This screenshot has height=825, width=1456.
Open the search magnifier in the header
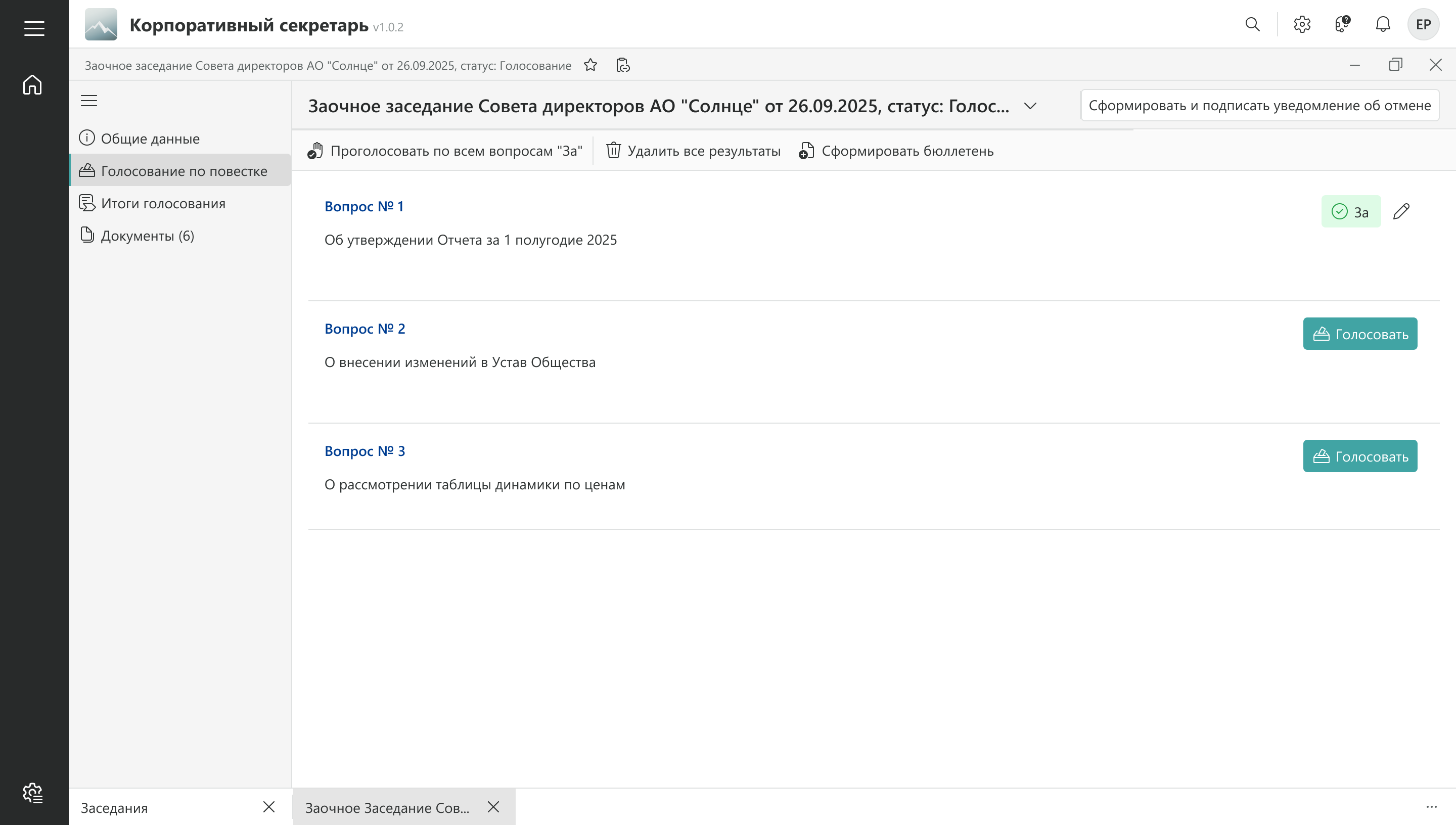click(1252, 24)
